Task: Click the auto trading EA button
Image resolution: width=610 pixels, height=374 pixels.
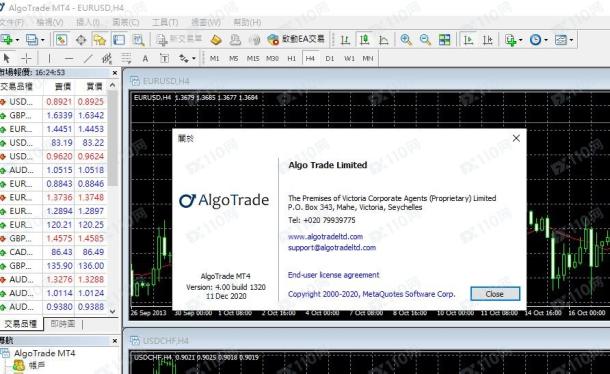Action: click(x=296, y=39)
